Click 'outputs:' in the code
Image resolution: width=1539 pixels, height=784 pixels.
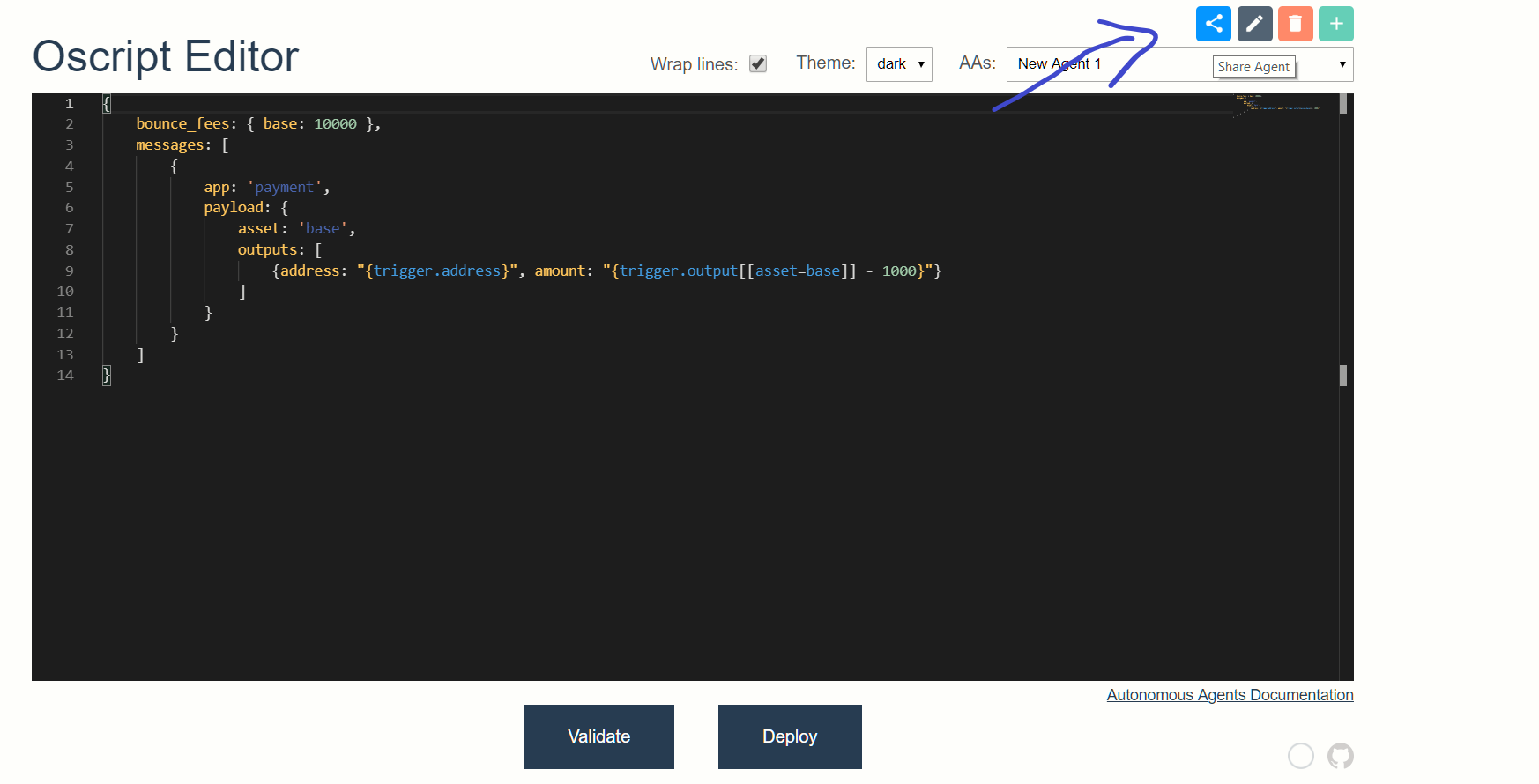[271, 250]
